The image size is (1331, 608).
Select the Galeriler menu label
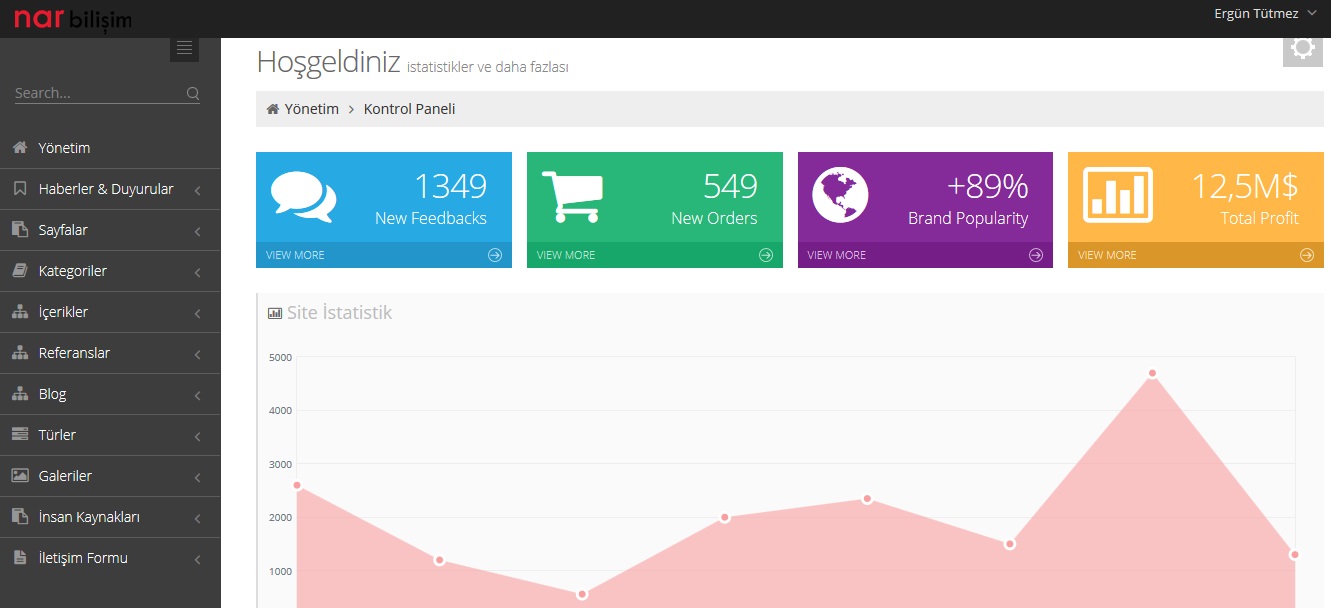65,476
